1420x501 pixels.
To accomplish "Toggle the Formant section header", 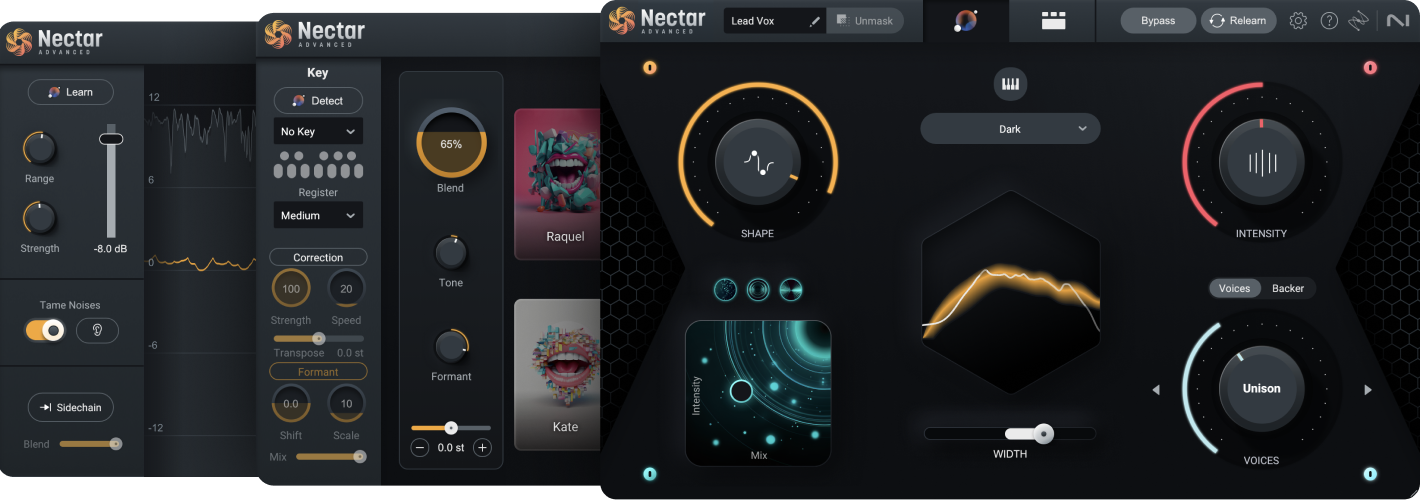I will (318, 371).
